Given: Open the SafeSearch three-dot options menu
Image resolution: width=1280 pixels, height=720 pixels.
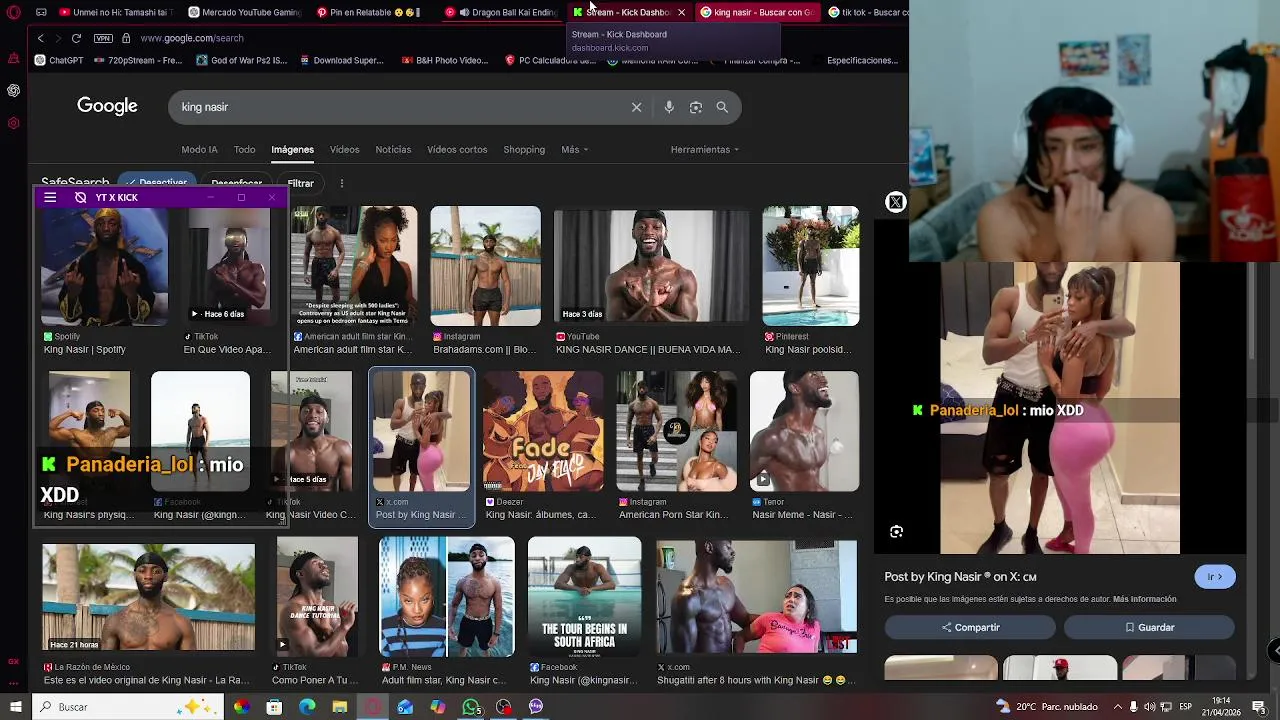Looking at the screenshot, I should (341, 183).
